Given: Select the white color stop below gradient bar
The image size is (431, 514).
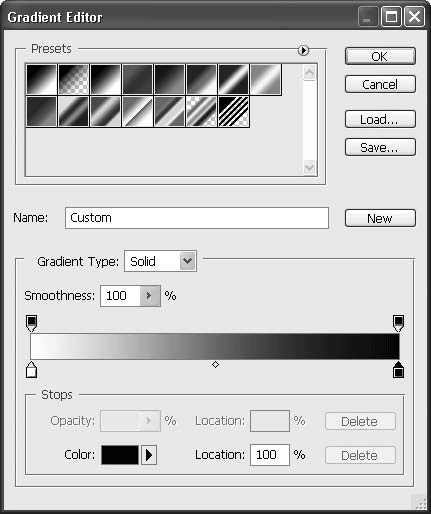Looking at the screenshot, I should coord(31,369).
